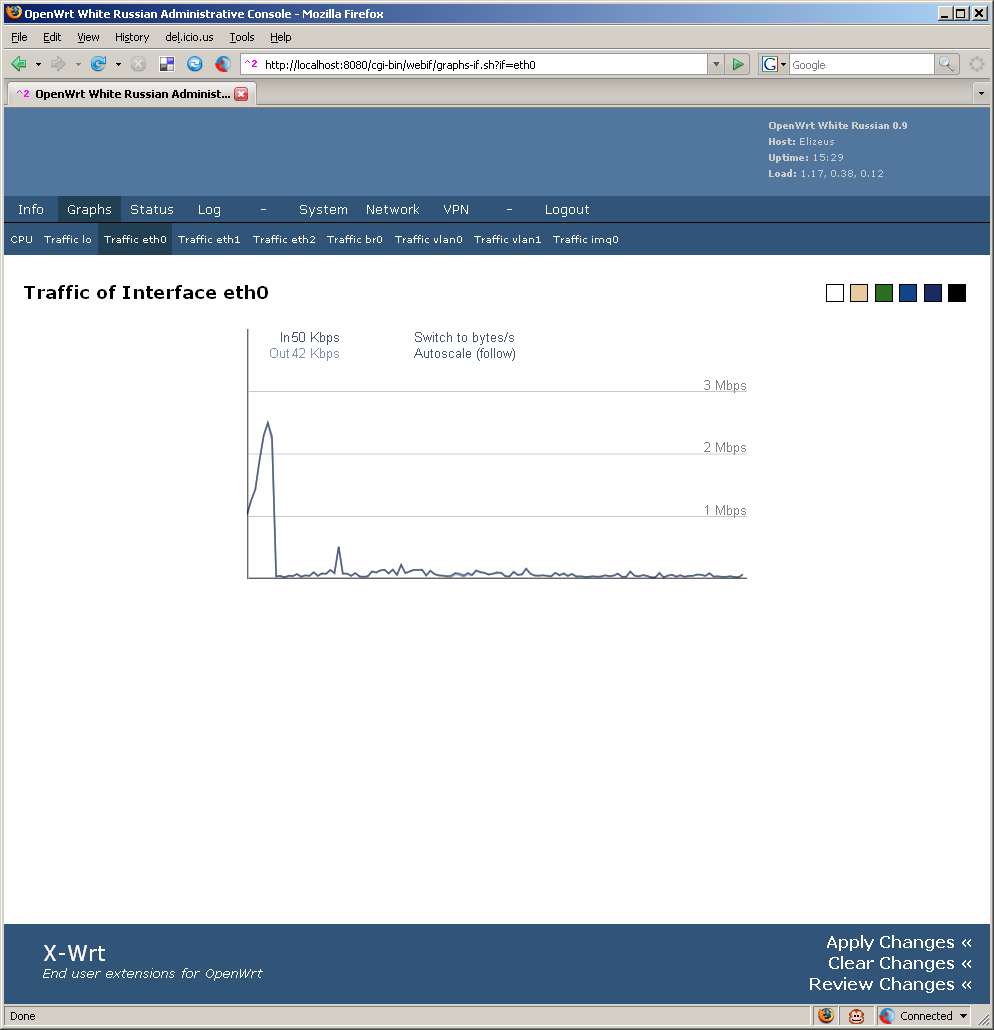Show the Traffic lo graph
The height and width of the screenshot is (1030, 994).
click(68, 240)
